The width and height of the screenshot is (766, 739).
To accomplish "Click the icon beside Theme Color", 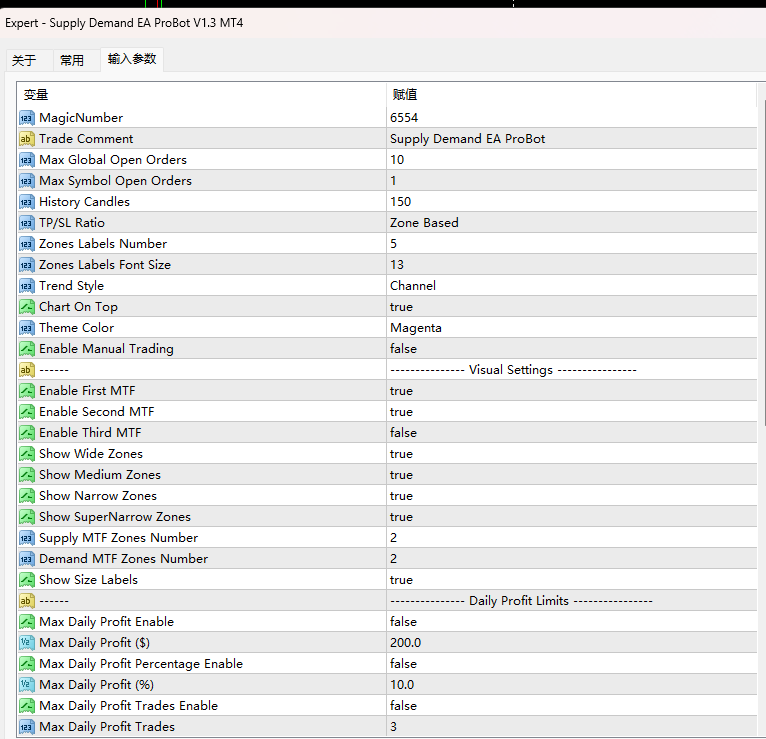I will (x=27, y=328).
